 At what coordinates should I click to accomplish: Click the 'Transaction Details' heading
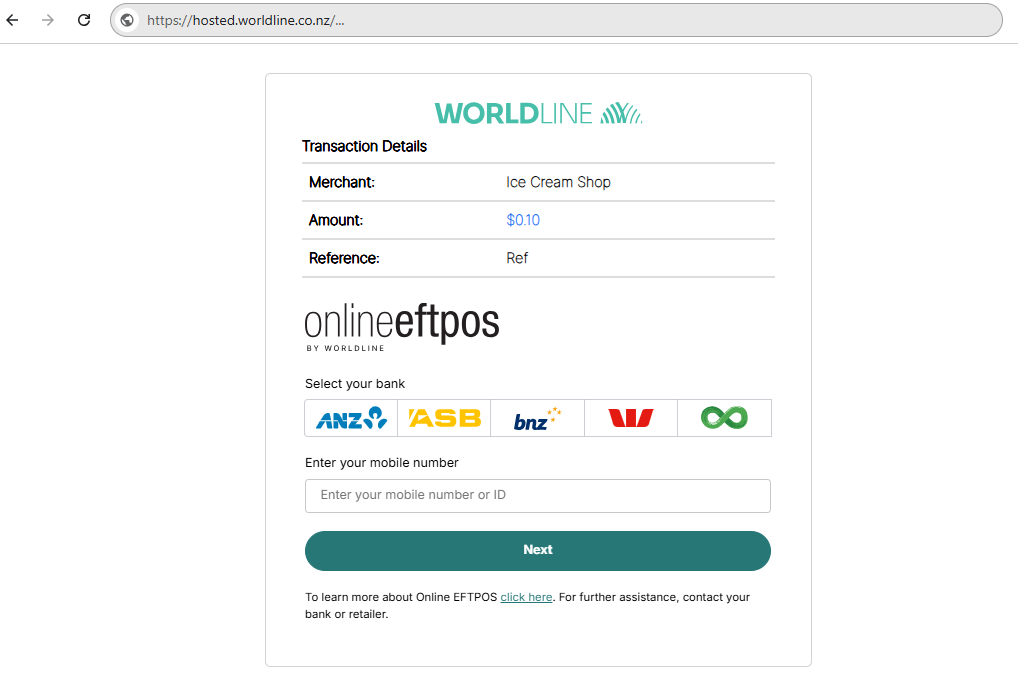tap(364, 147)
